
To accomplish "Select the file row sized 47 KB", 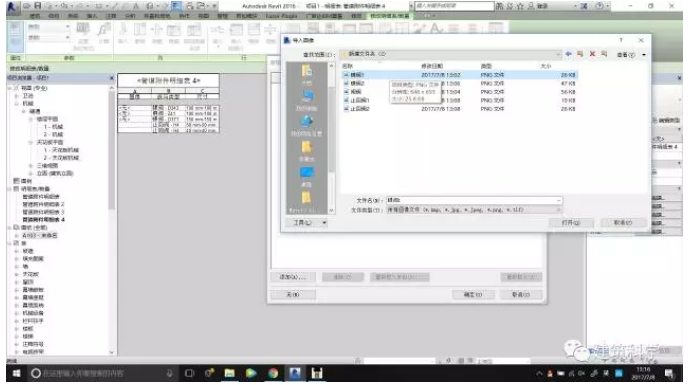I will point(459,83).
